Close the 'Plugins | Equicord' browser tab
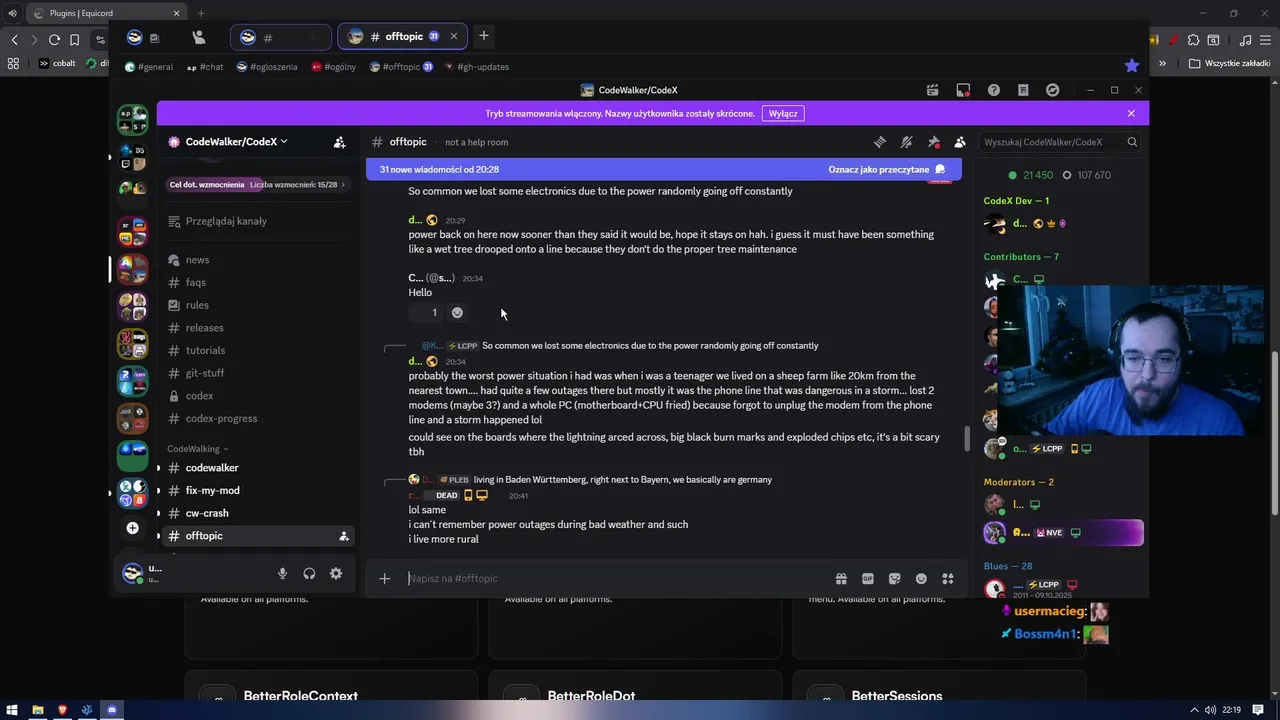The width and height of the screenshot is (1280, 720). click(176, 13)
